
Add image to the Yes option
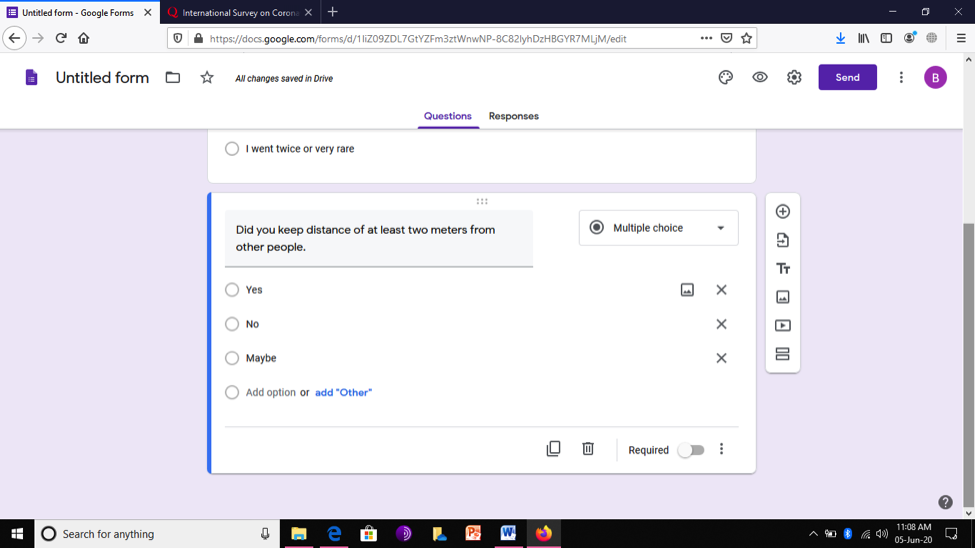click(687, 290)
